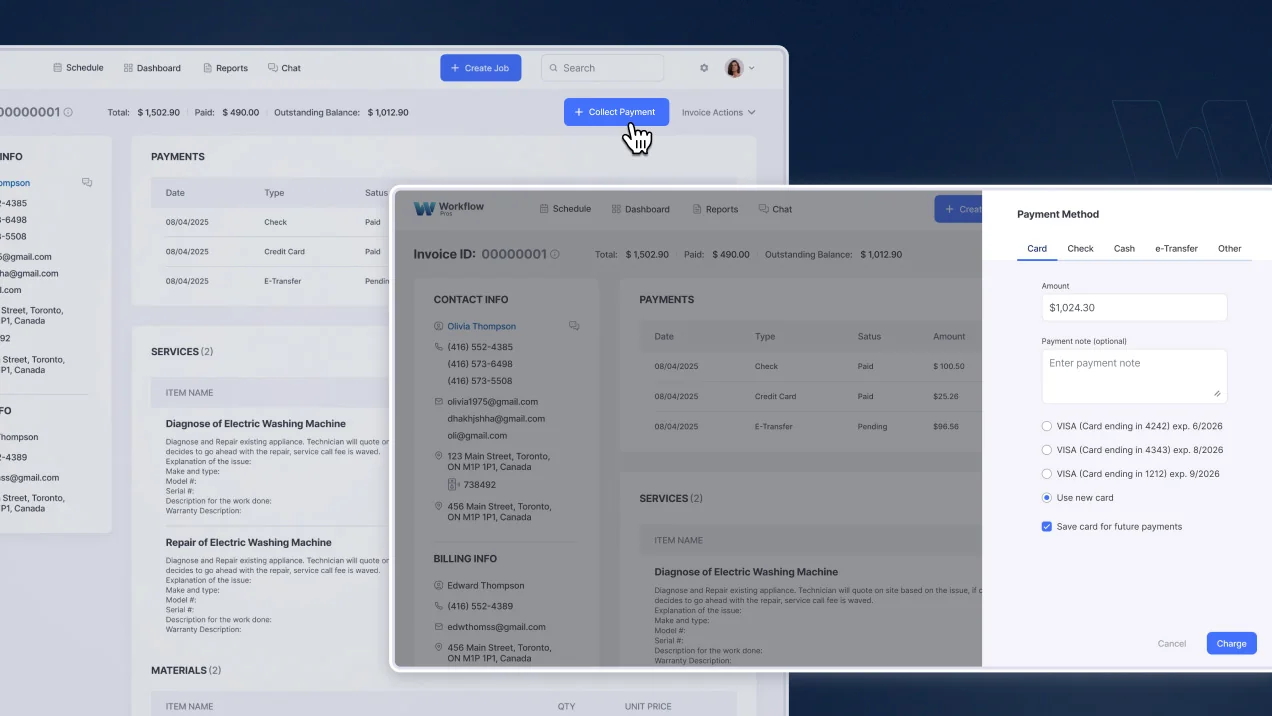The height and width of the screenshot is (716, 1272).
Task: Click the payment note text area
Action: 1134,376
